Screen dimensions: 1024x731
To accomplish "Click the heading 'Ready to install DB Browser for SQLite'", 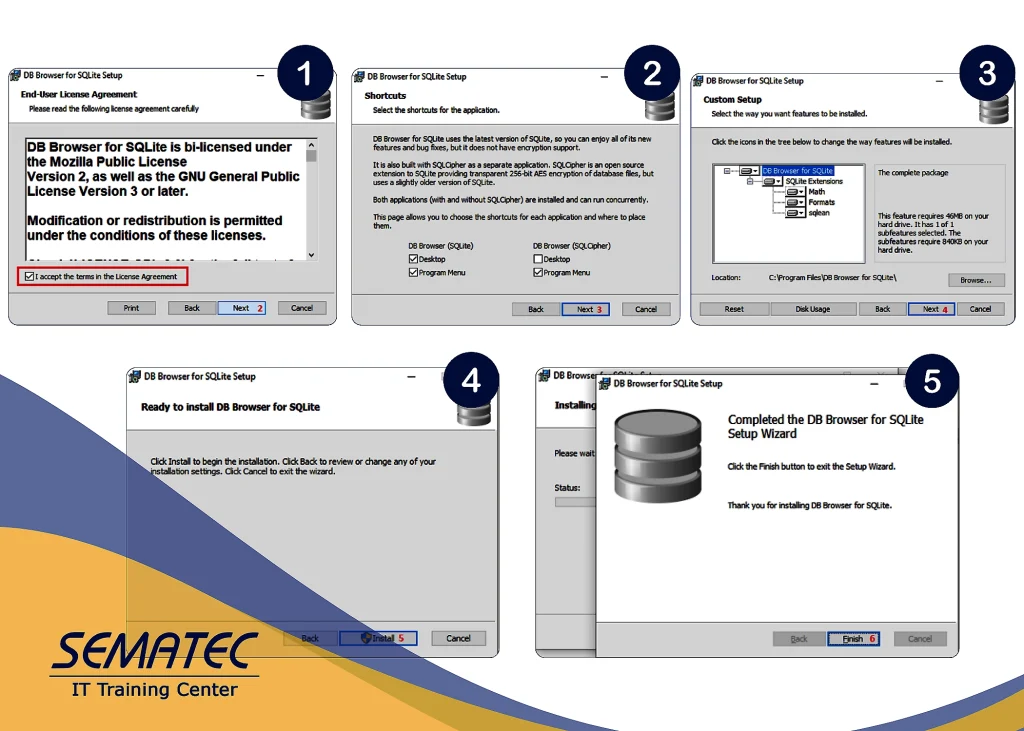I will [x=231, y=407].
